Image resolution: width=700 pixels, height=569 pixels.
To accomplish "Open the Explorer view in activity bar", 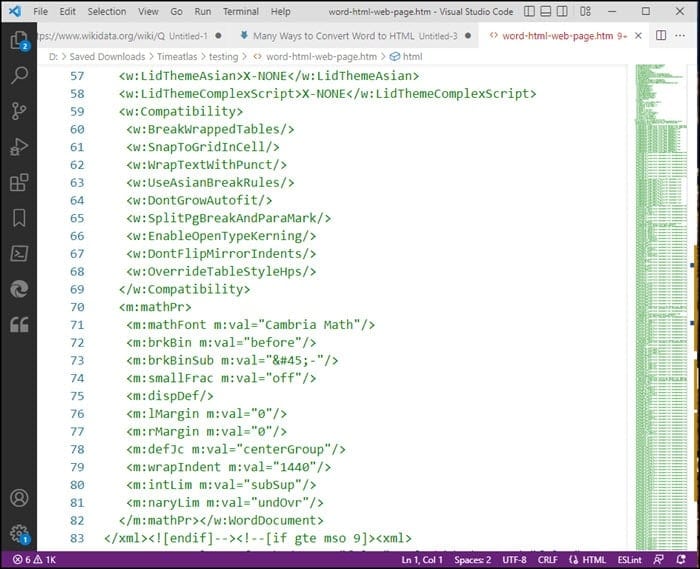I will (19, 40).
